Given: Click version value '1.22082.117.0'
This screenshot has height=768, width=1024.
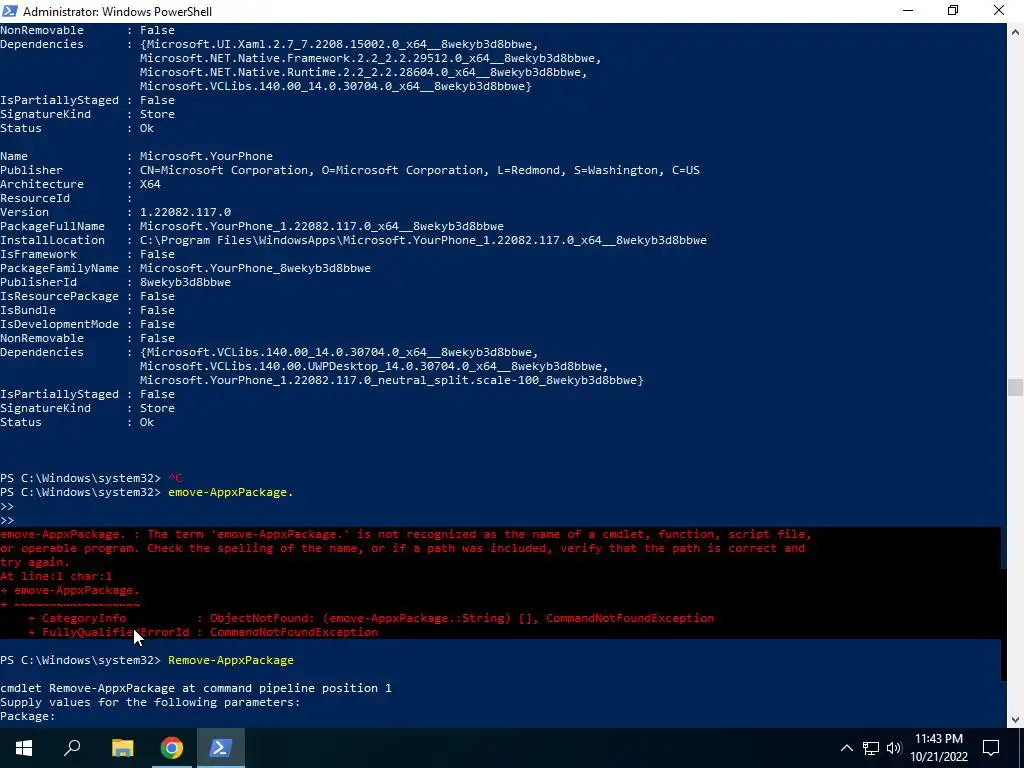Looking at the screenshot, I should pos(185,212).
